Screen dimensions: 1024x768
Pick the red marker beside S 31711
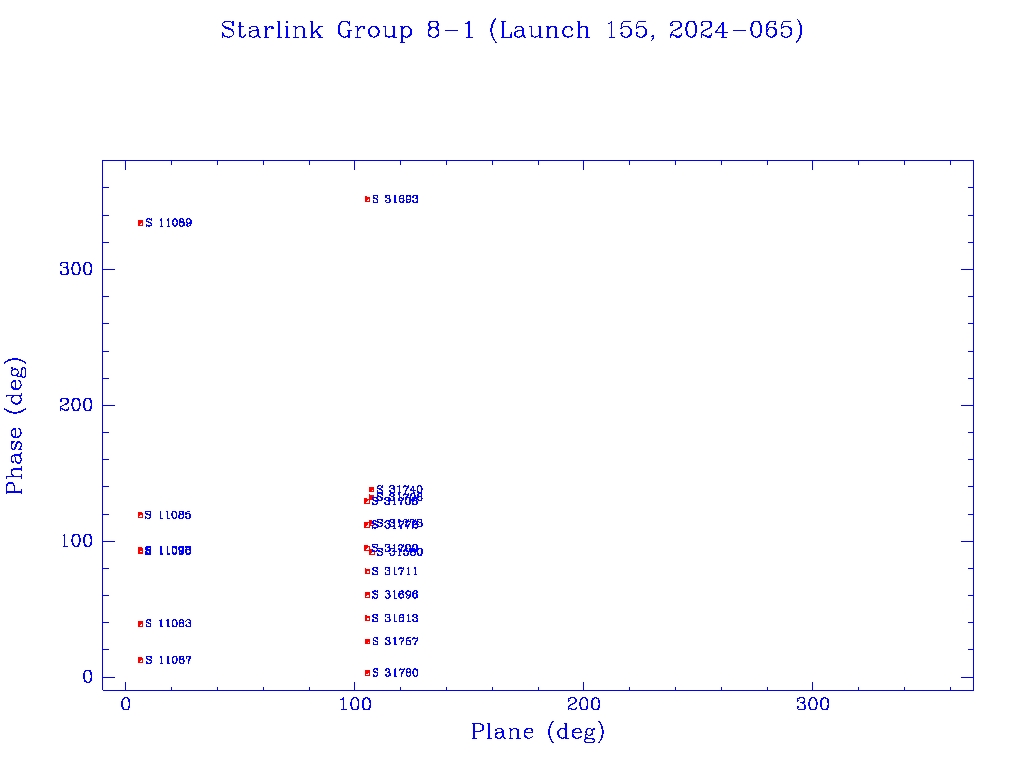click(367, 571)
